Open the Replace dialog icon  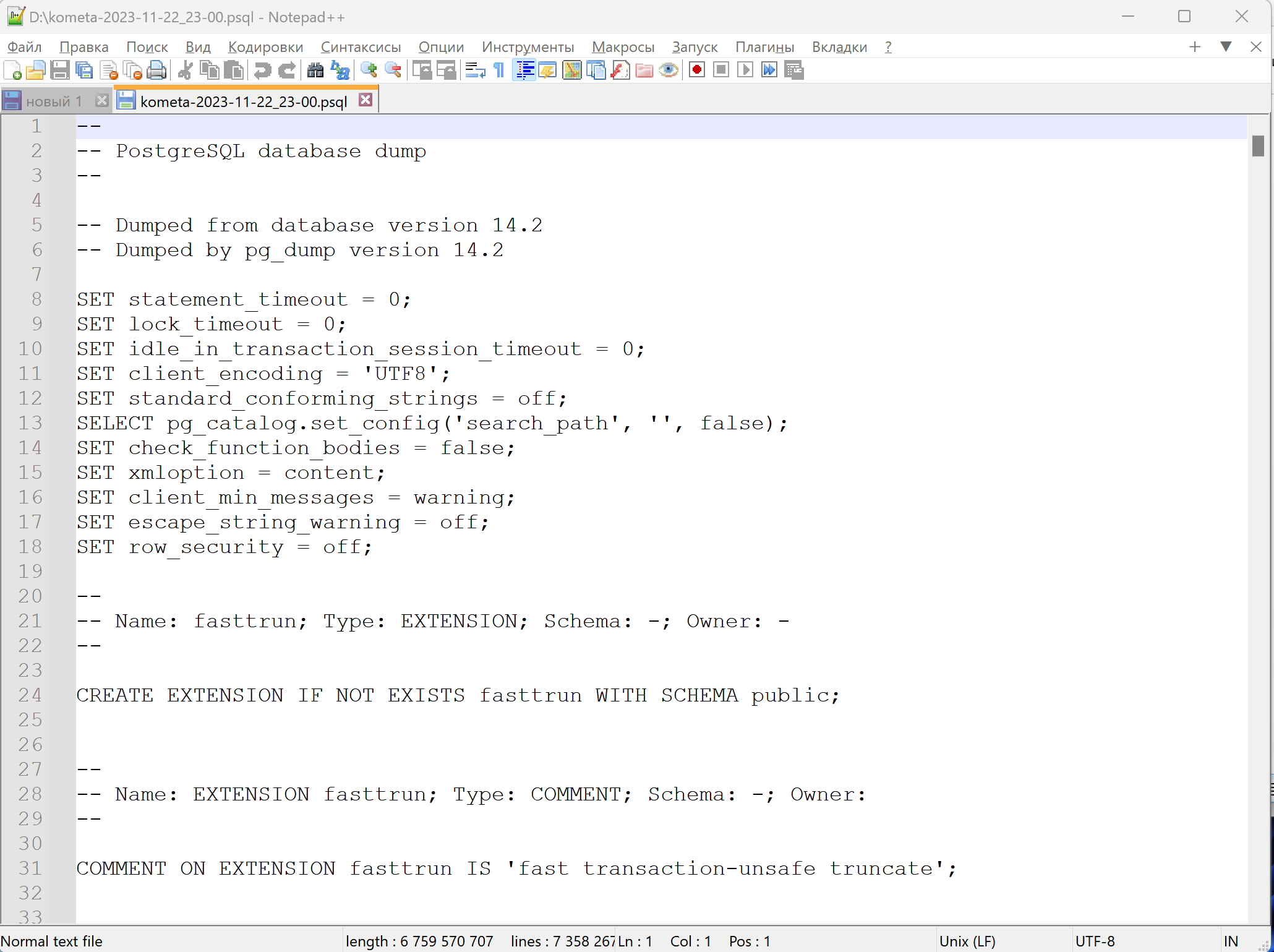pos(340,71)
